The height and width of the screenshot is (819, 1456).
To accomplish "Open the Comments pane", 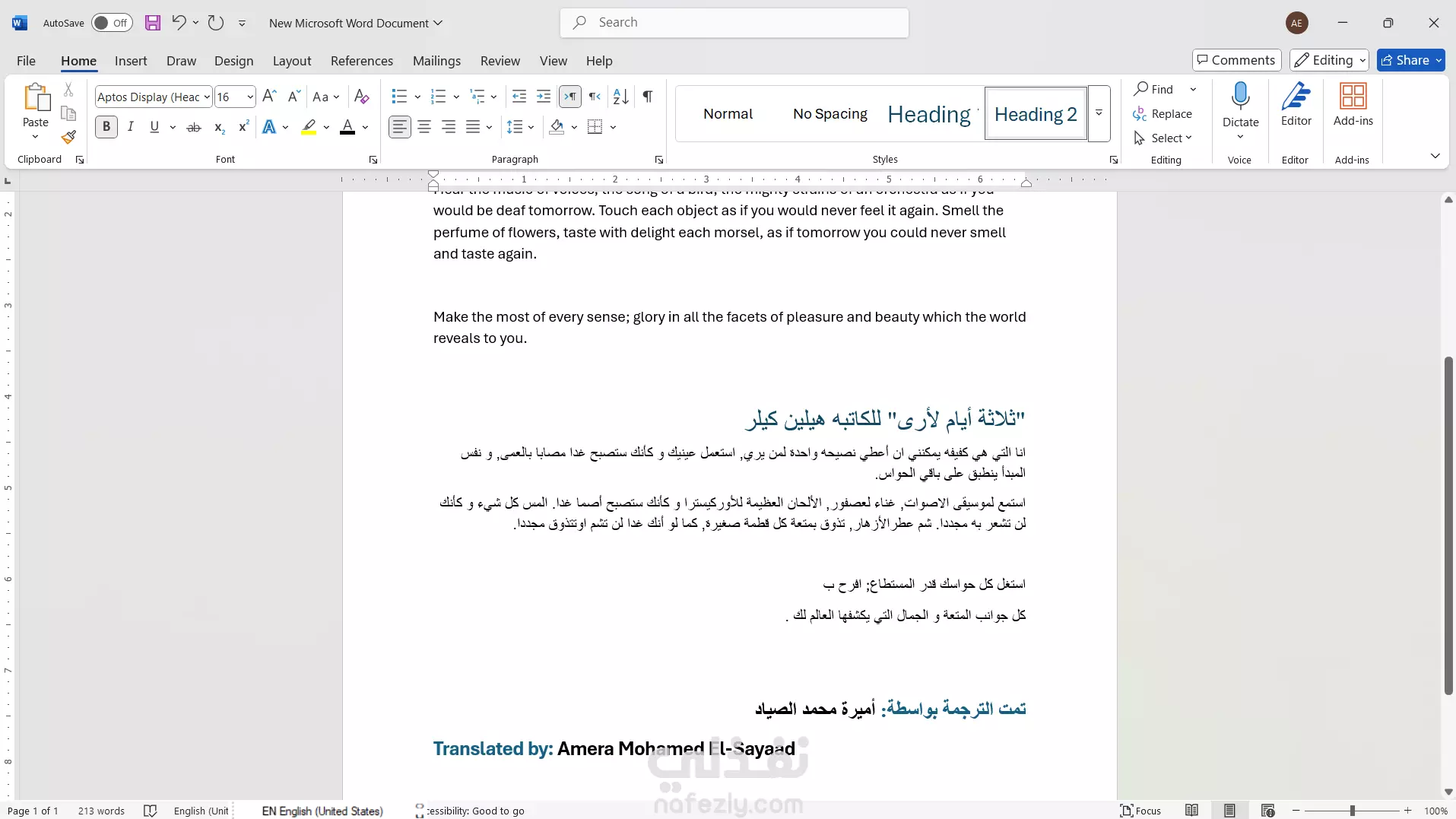I will coord(1236,60).
